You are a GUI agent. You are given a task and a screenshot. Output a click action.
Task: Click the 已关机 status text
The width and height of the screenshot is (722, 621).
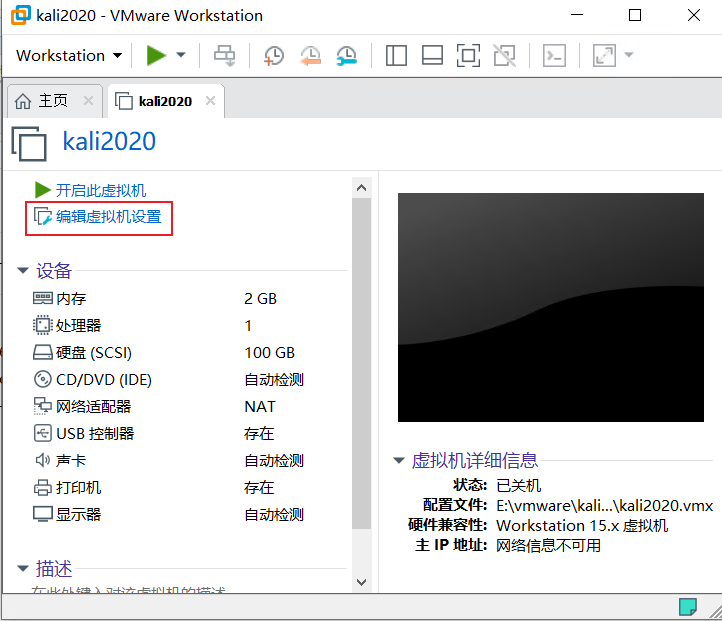pyautogui.click(x=519, y=485)
